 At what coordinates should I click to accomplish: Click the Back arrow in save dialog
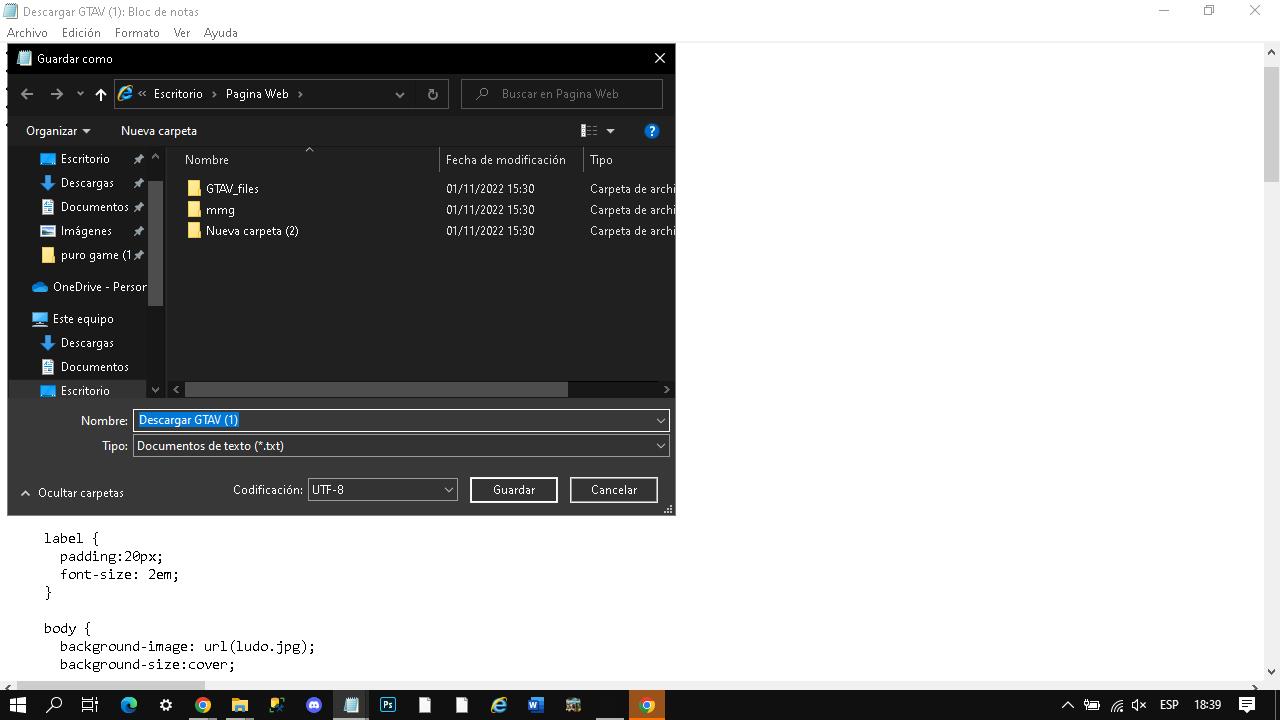[27, 94]
